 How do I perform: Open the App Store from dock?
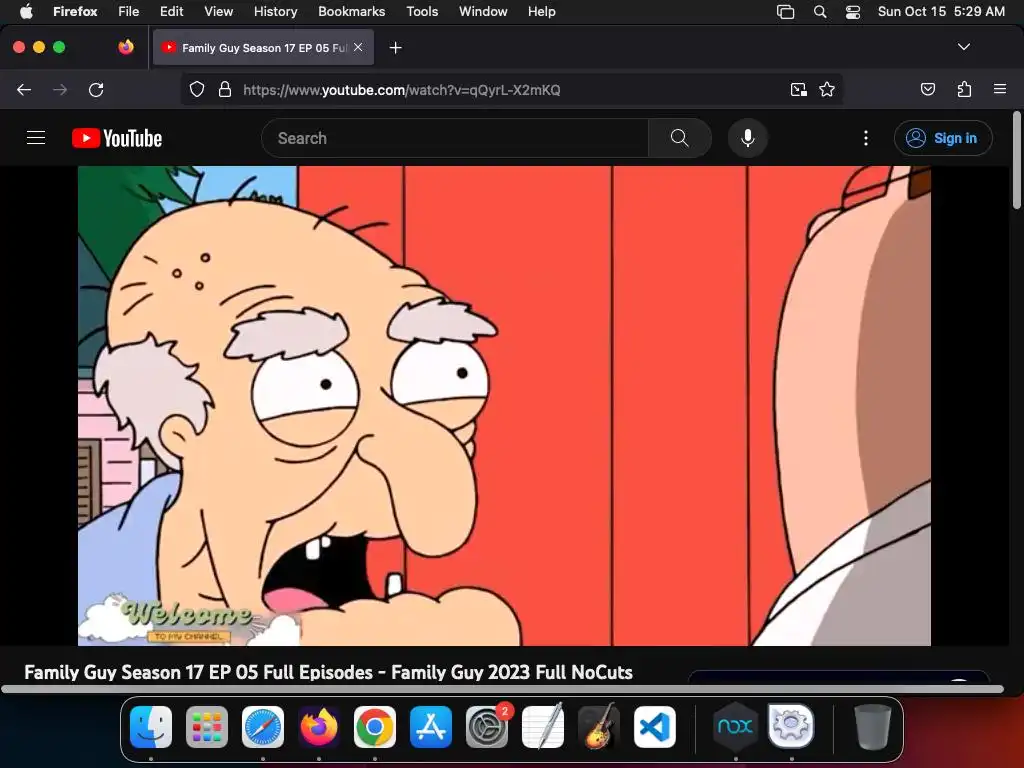point(431,727)
